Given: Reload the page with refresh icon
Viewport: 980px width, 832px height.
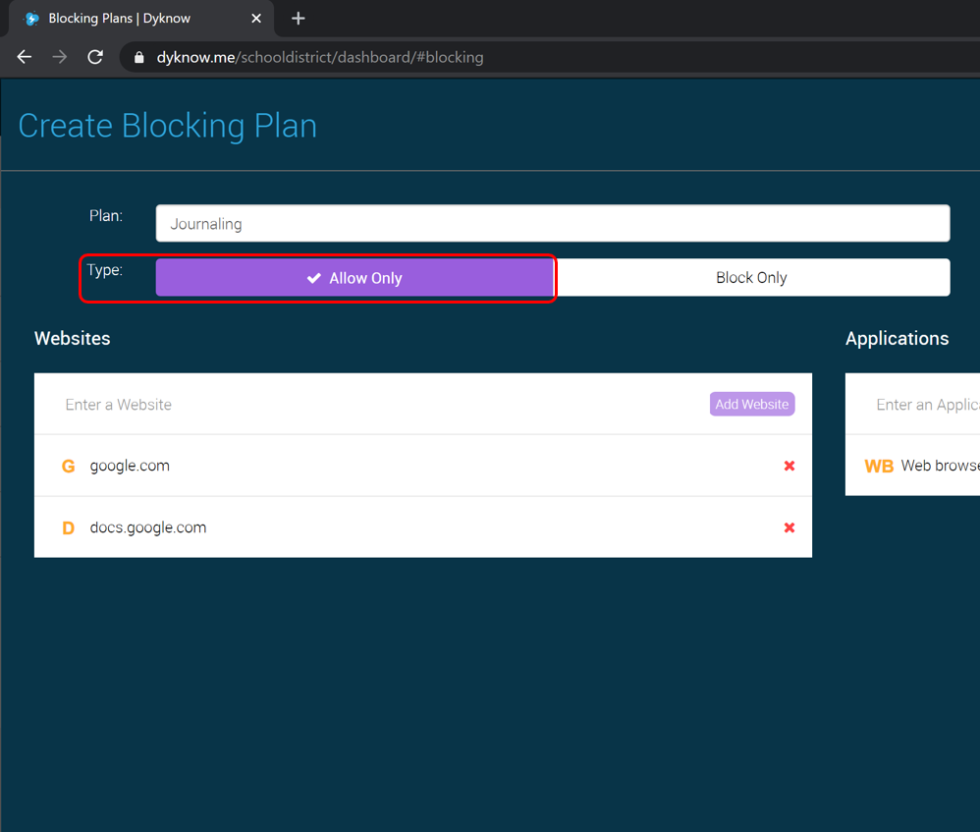Looking at the screenshot, I should [x=95, y=57].
